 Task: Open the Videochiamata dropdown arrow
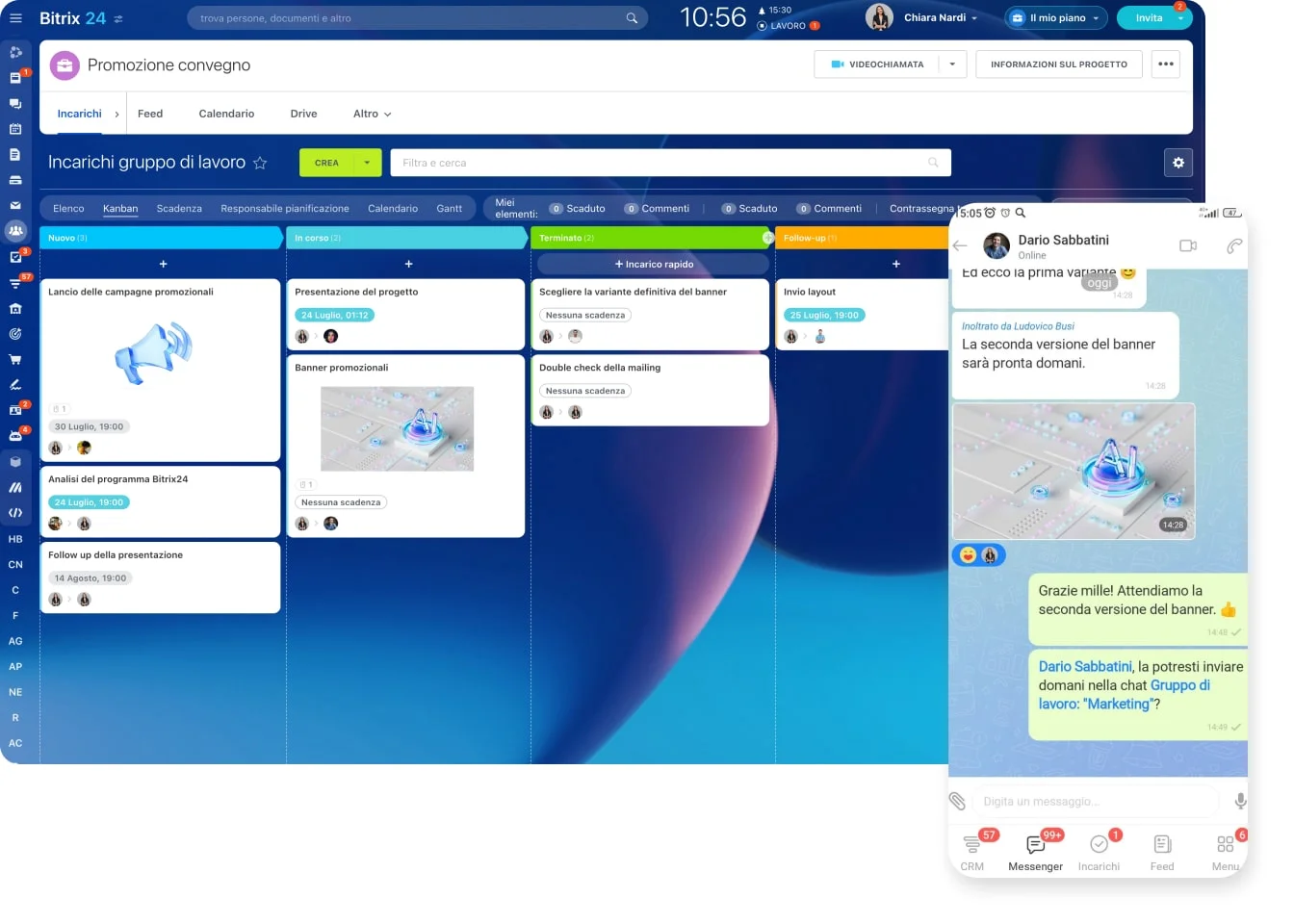click(x=952, y=64)
